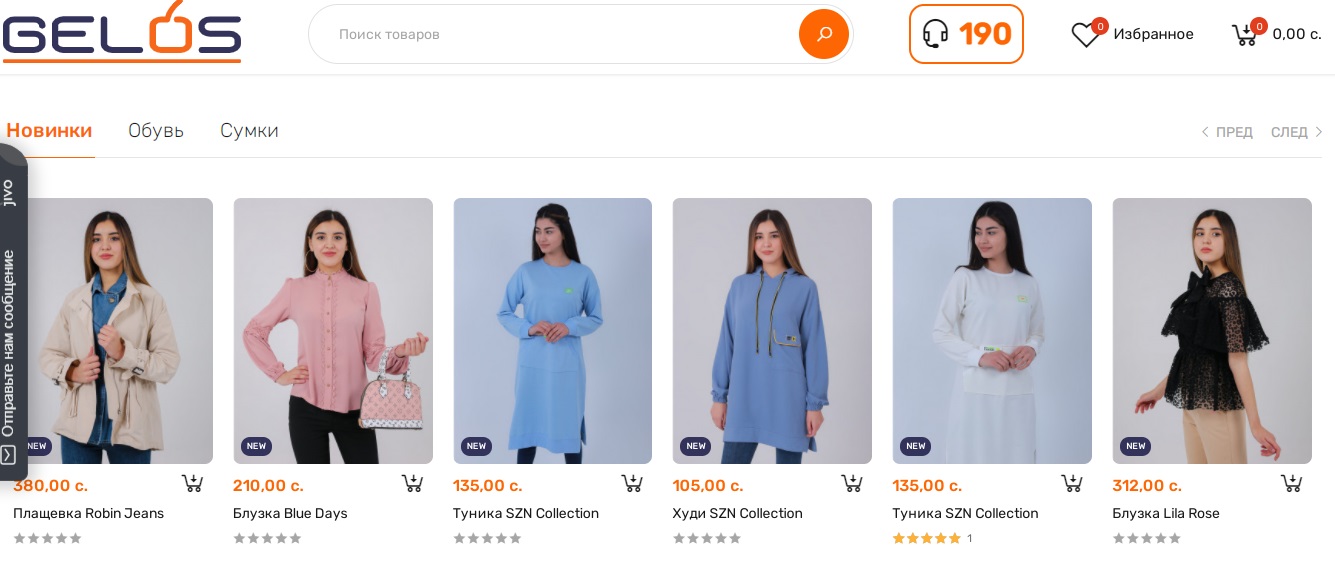Go to previous products with ПРЕД
The width and height of the screenshot is (1335, 561).
pos(1227,132)
